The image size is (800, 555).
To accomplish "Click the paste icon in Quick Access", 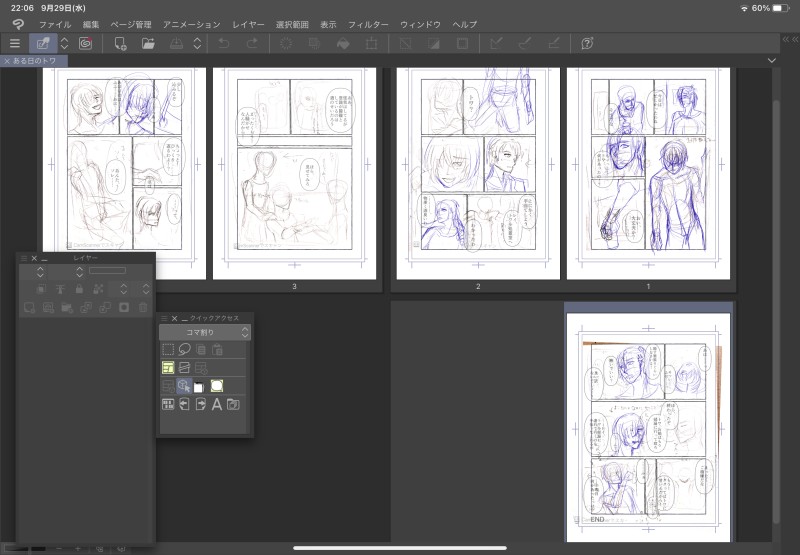I will point(217,349).
